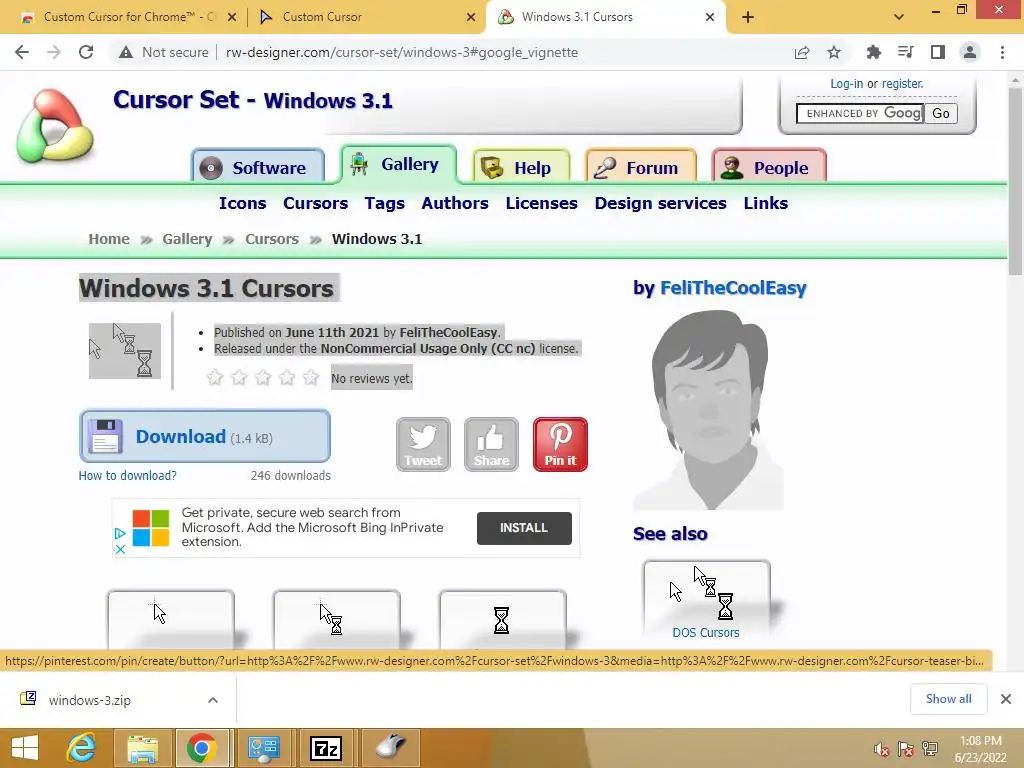
Task: Open the People site tab
Action: pos(769,167)
